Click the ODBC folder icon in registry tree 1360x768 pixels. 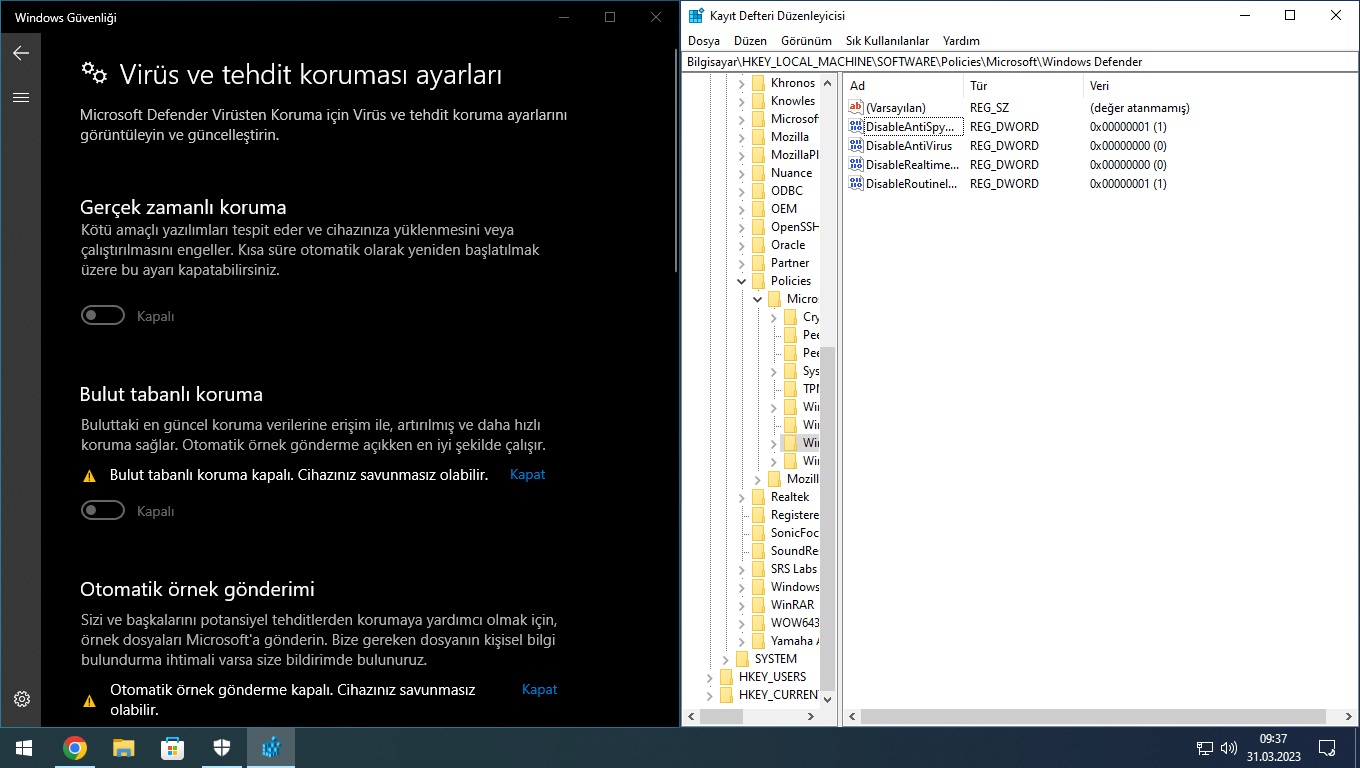pyautogui.click(x=758, y=191)
